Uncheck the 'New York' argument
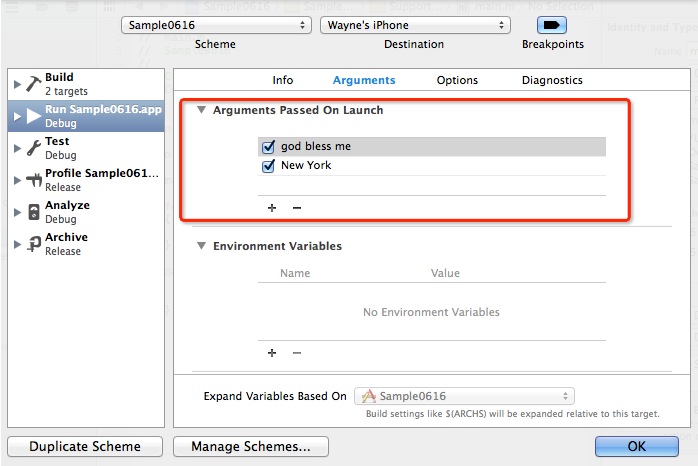 (x=268, y=166)
